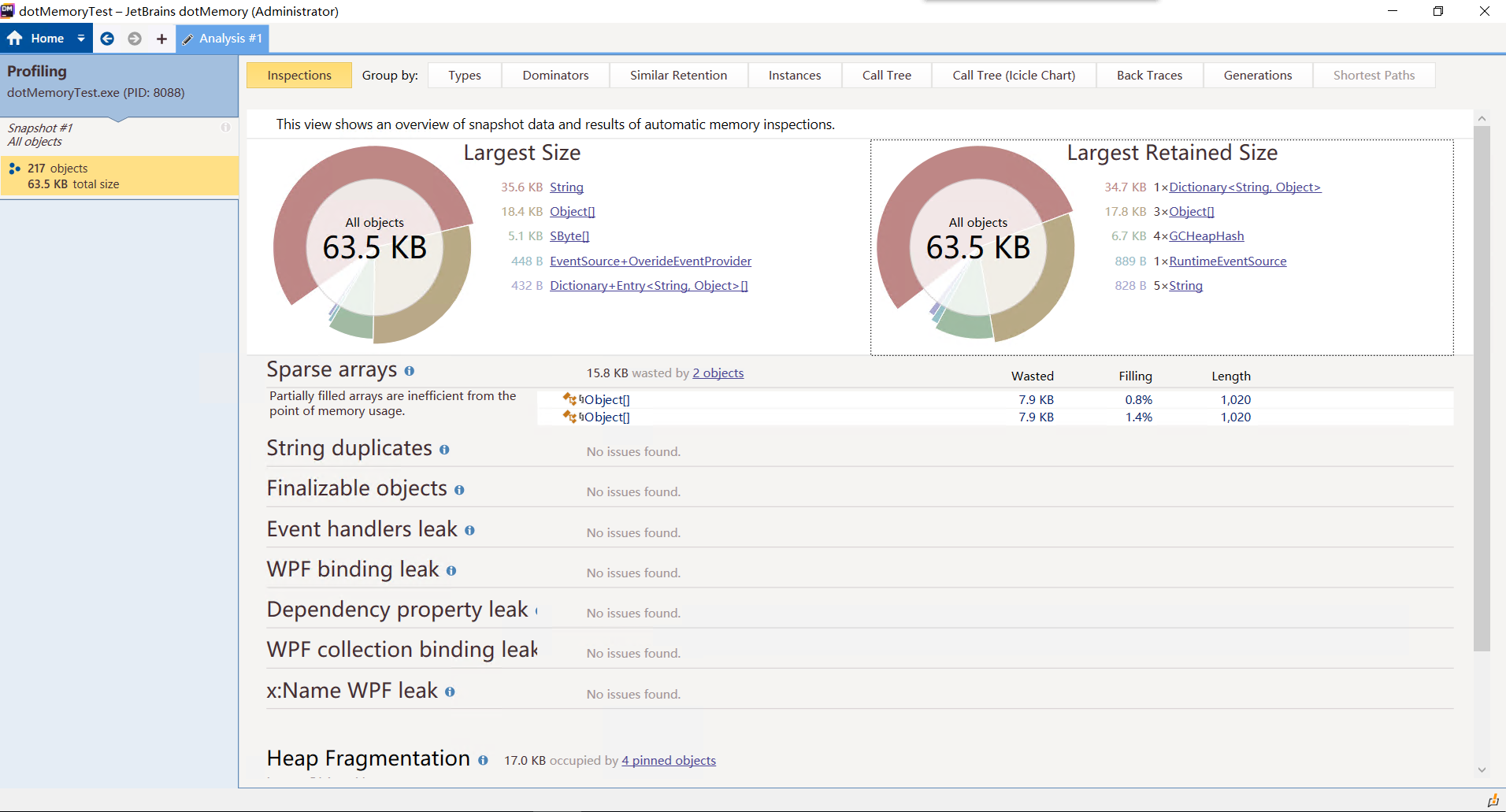Add a new tab with the plus icon
The image size is (1506, 812).
pyautogui.click(x=161, y=39)
